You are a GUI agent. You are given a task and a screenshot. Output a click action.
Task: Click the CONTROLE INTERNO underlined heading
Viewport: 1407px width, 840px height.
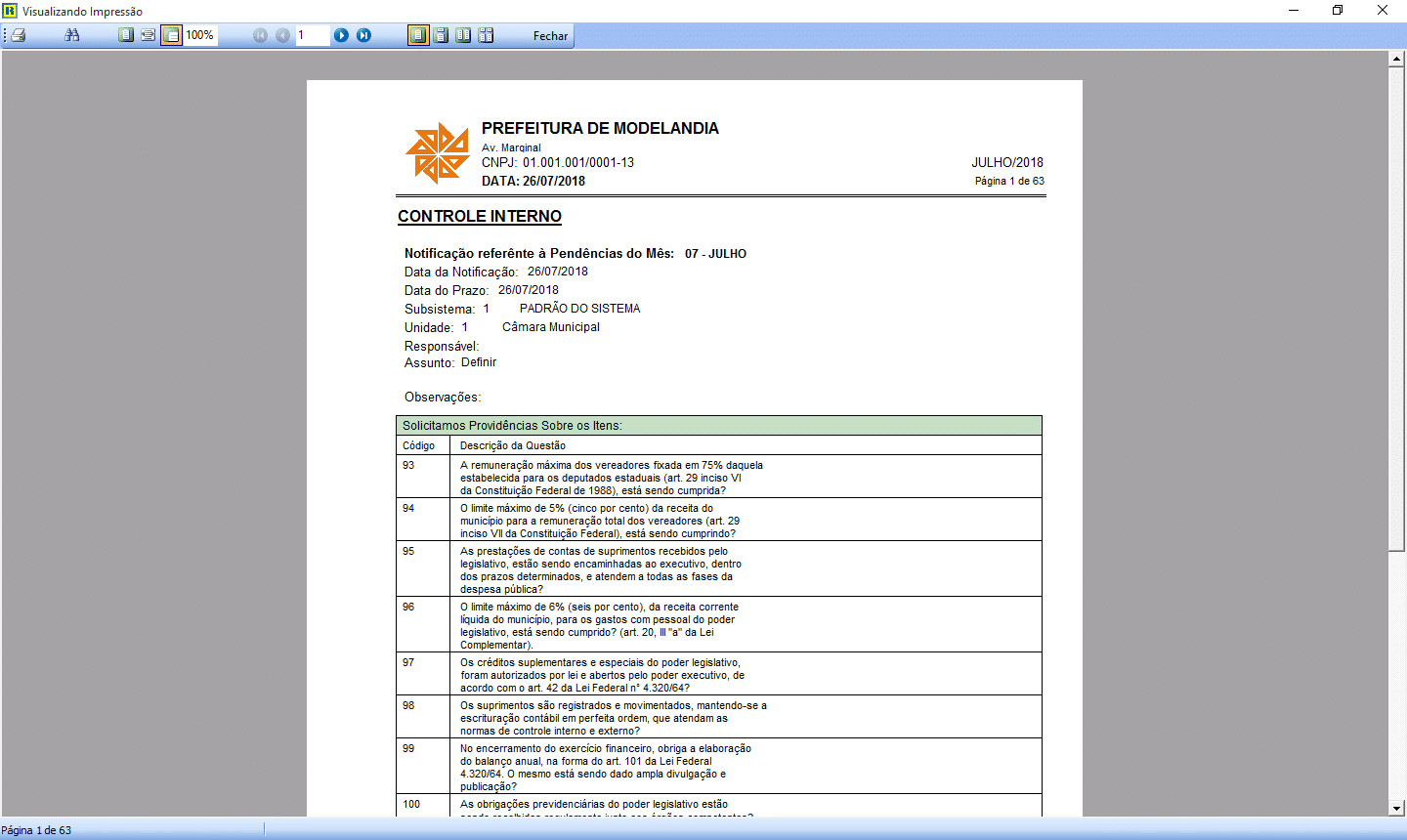pos(480,217)
